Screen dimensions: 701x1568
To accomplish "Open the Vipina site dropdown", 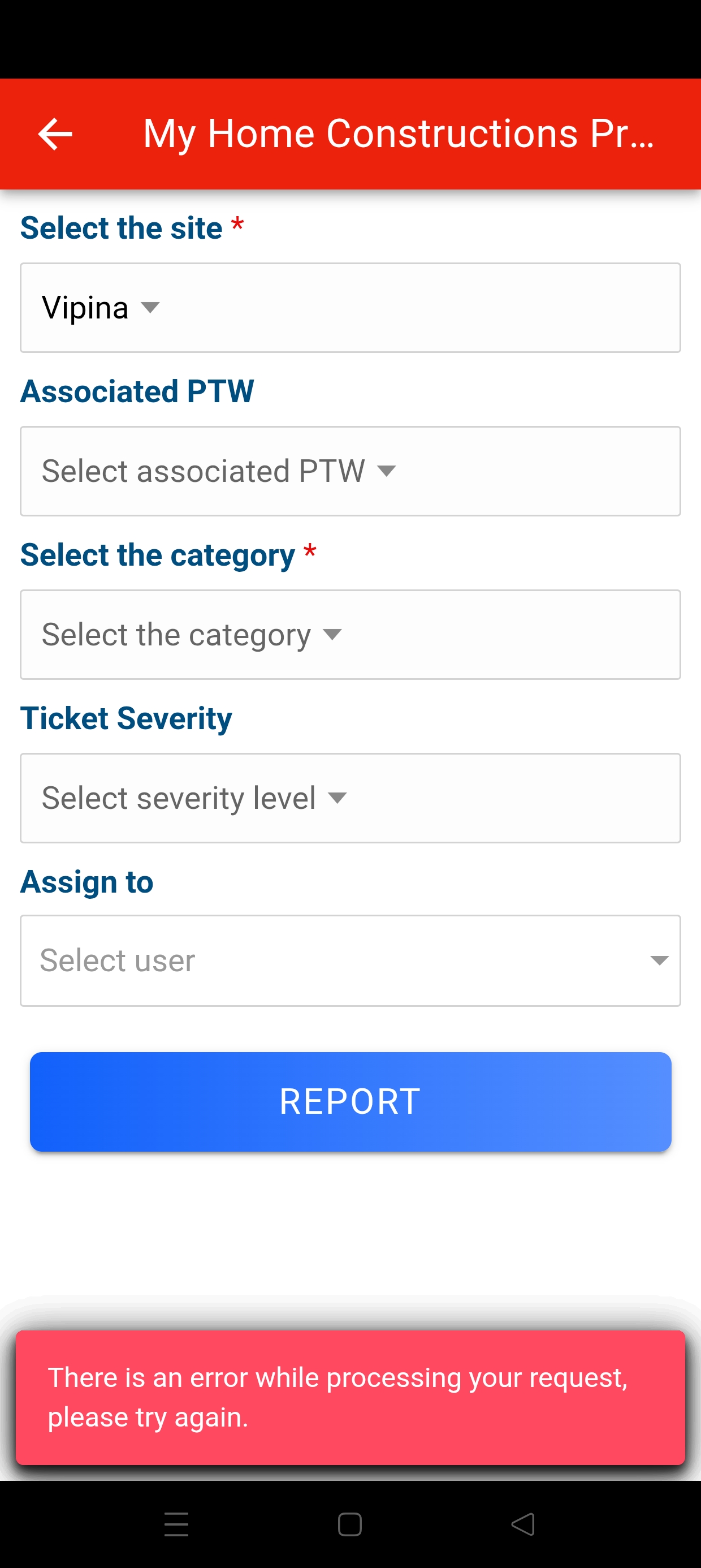I will [x=350, y=307].
